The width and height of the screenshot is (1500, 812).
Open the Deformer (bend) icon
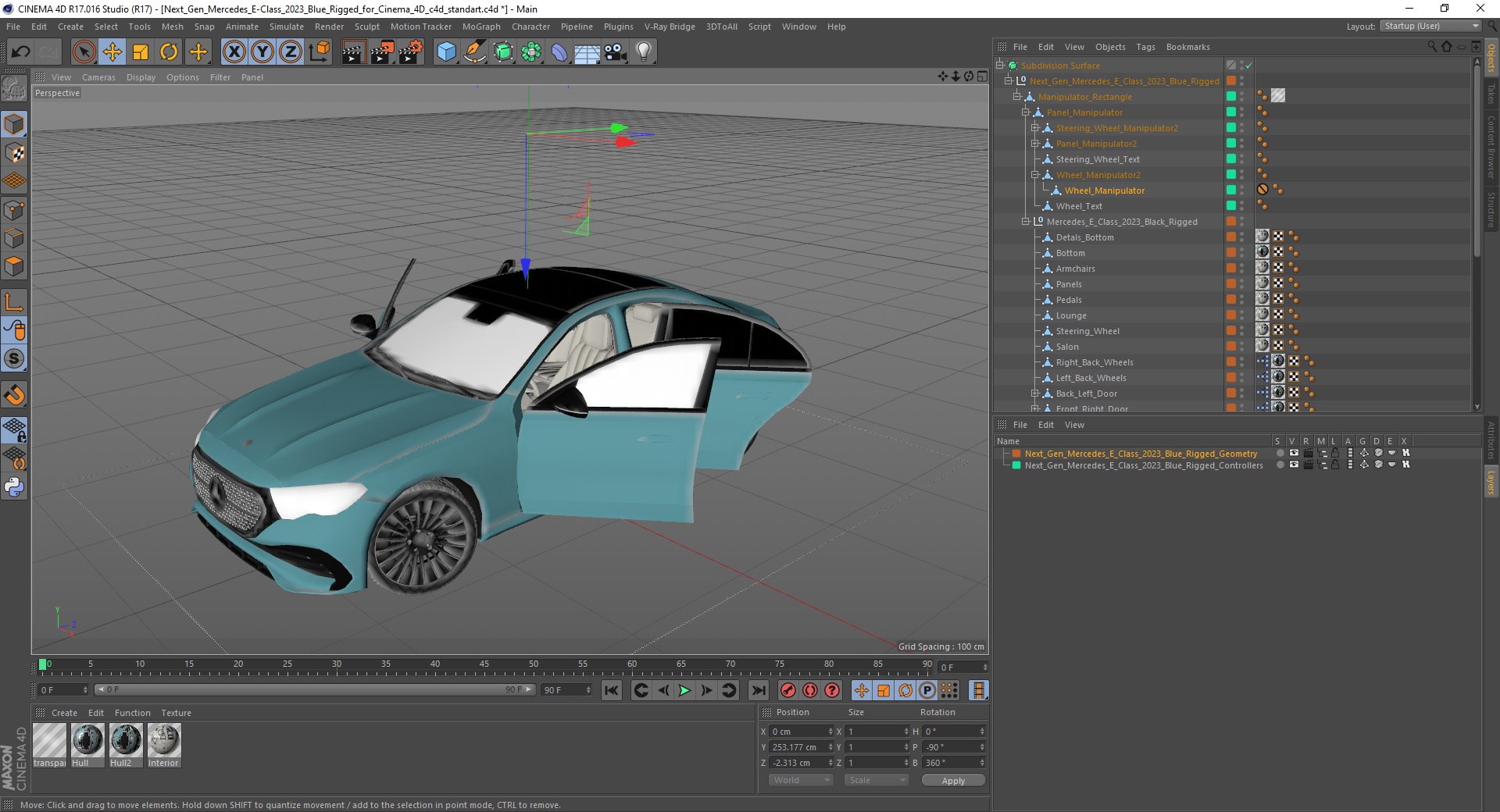[559, 52]
